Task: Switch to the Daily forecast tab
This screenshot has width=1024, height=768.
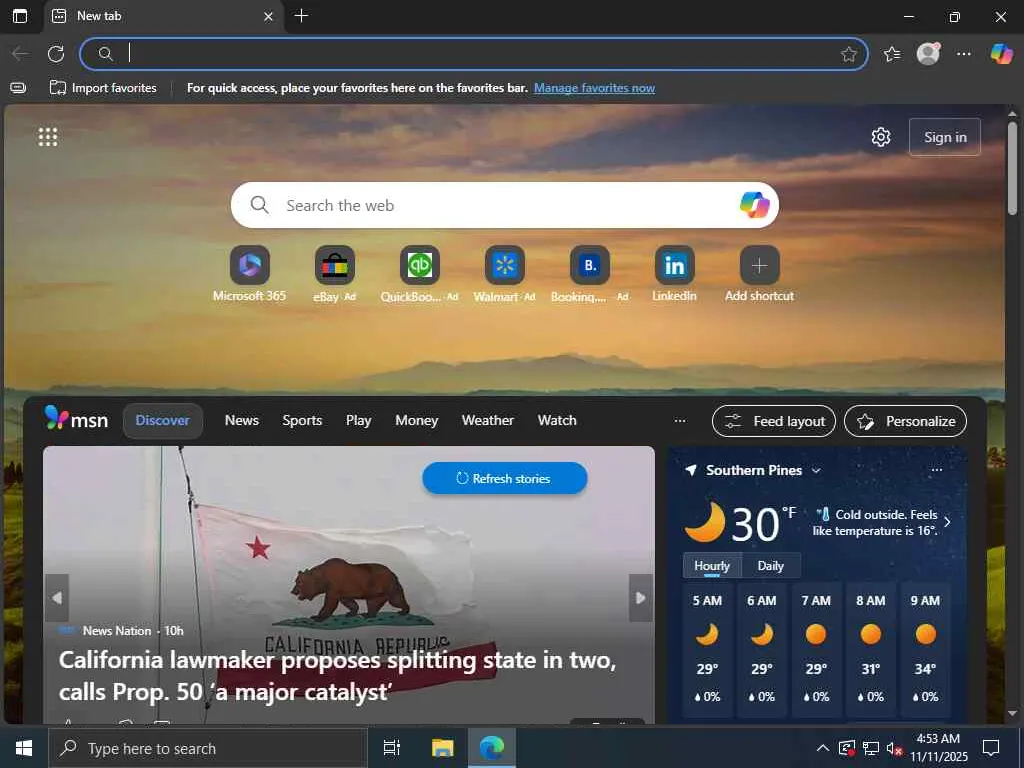Action: [x=771, y=566]
